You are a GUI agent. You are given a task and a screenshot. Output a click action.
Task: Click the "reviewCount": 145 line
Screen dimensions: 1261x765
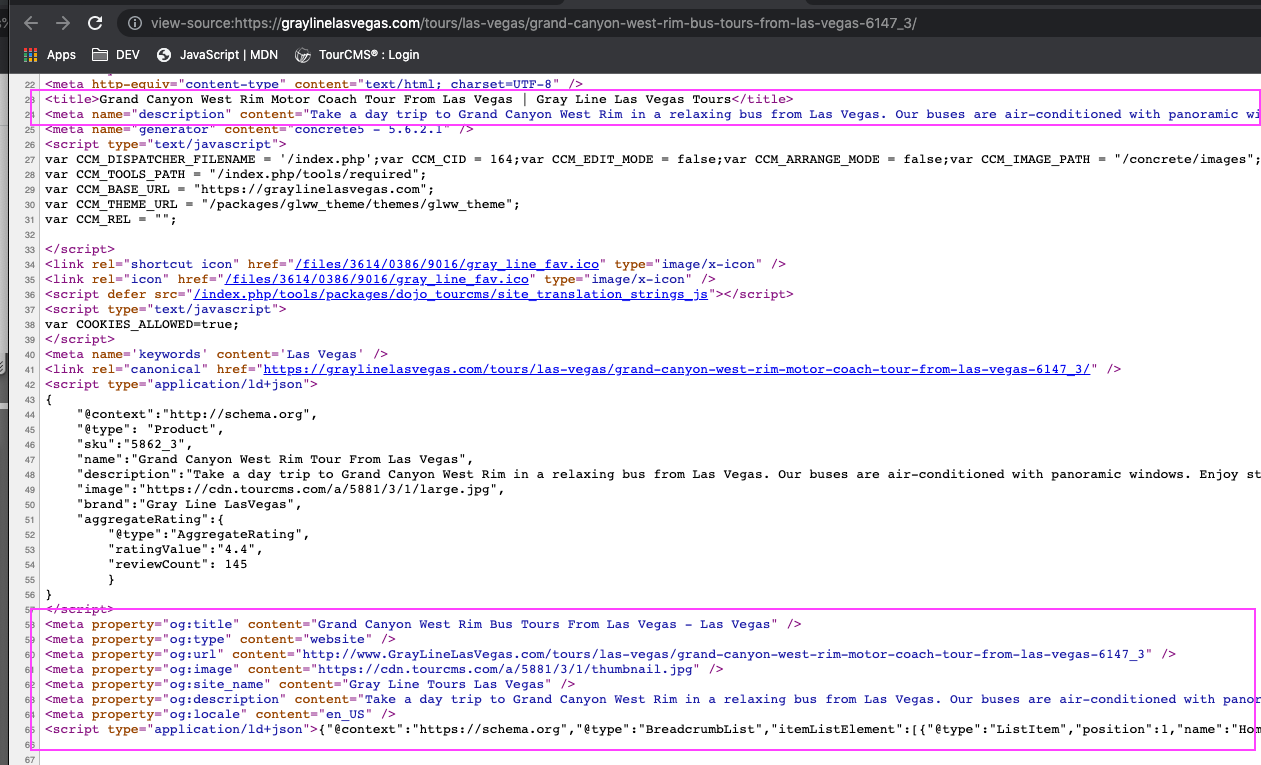click(177, 564)
